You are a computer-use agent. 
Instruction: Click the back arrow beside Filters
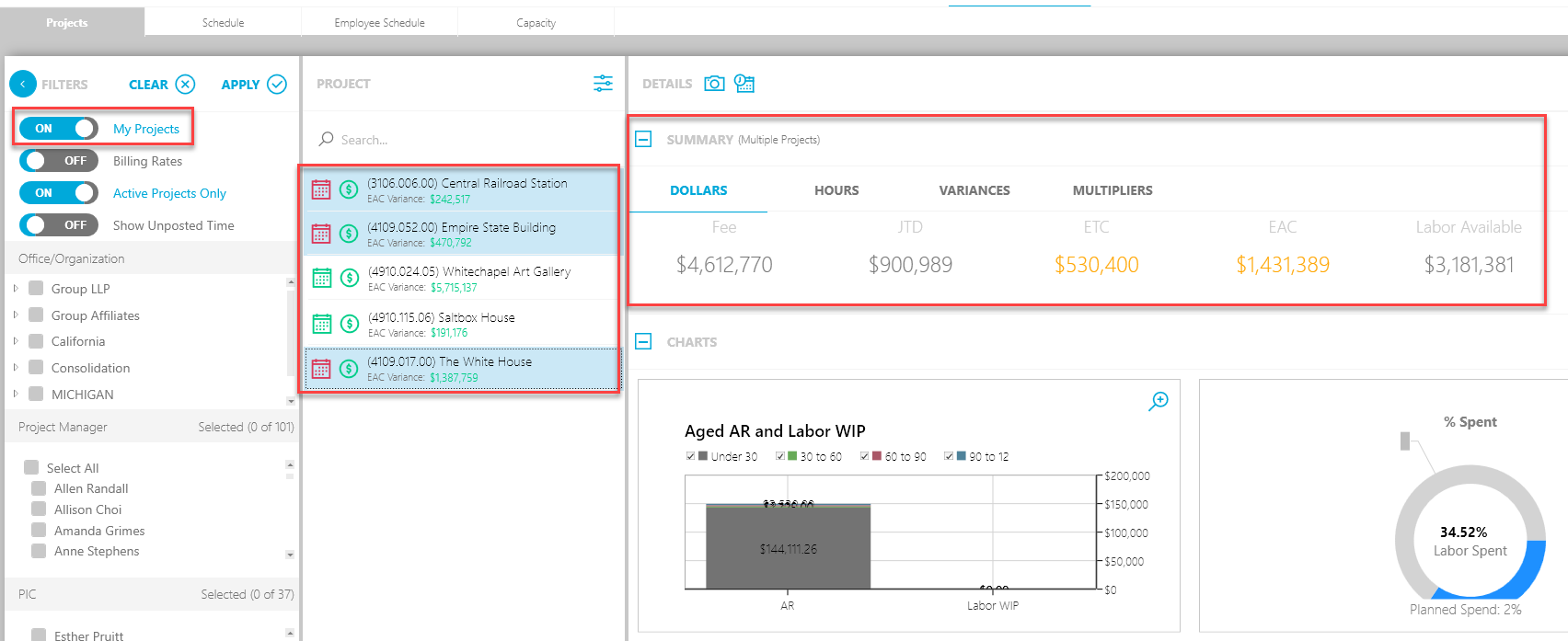pyautogui.click(x=23, y=84)
